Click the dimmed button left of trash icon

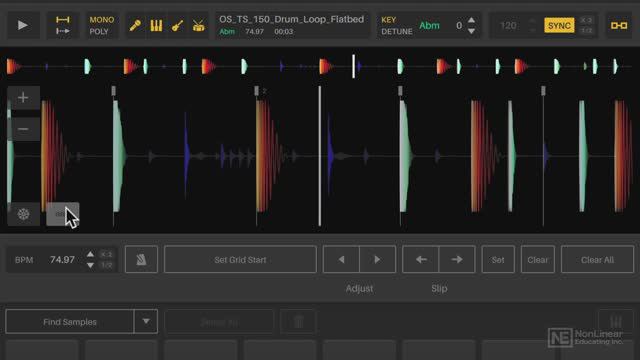(219, 322)
